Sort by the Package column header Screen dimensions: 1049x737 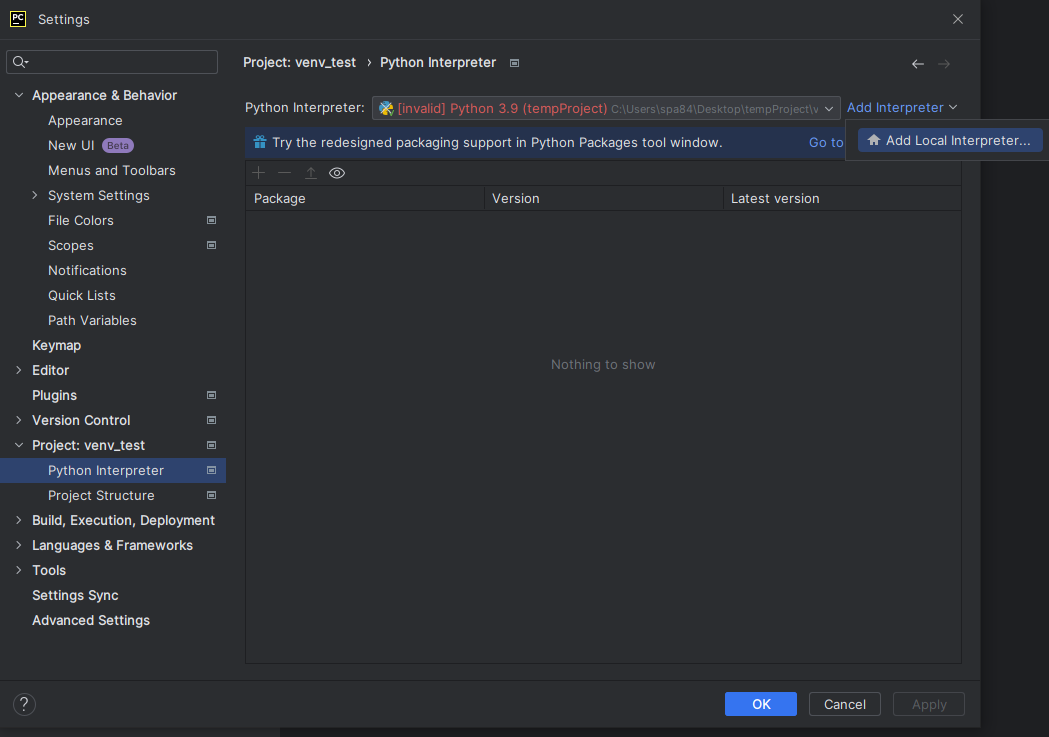point(365,199)
